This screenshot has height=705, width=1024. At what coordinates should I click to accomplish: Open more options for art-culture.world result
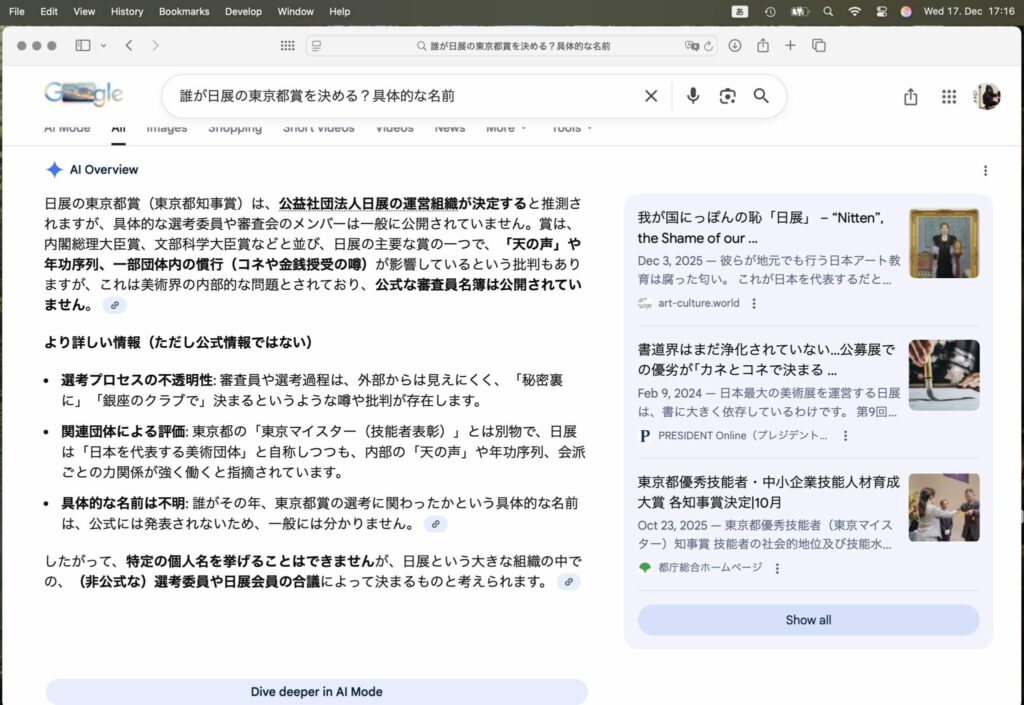(754, 303)
